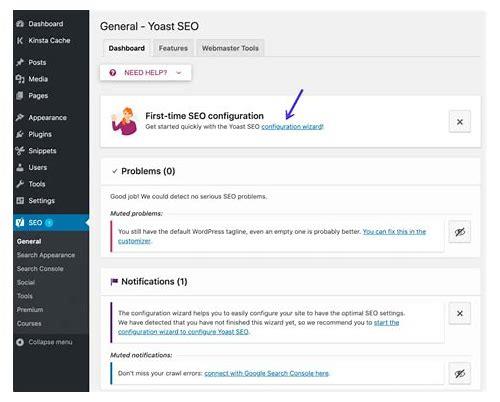500x402 pixels.
Task: Switch to the Features tab
Action: [x=173, y=48]
